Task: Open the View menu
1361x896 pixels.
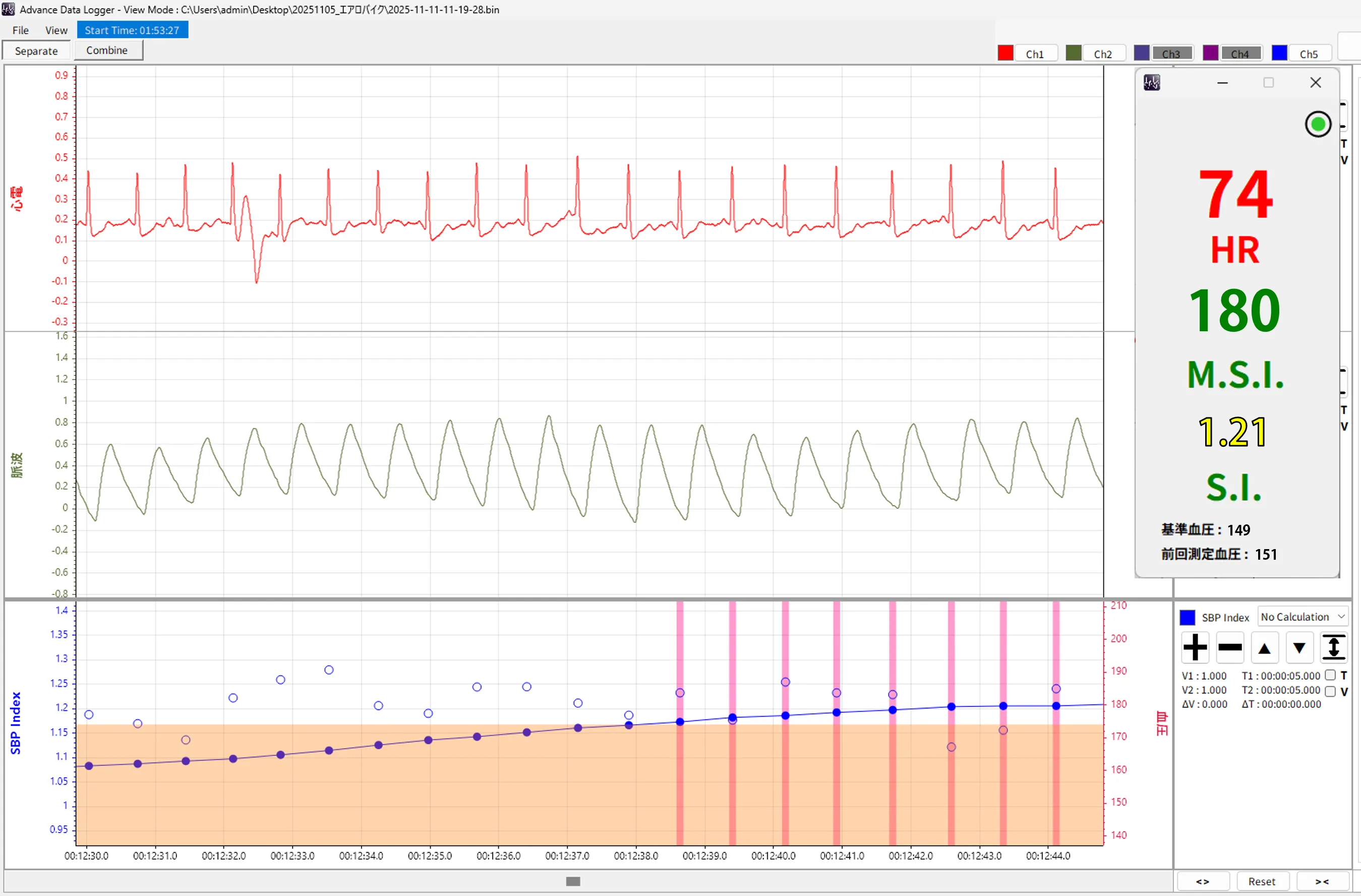Action: point(56,30)
